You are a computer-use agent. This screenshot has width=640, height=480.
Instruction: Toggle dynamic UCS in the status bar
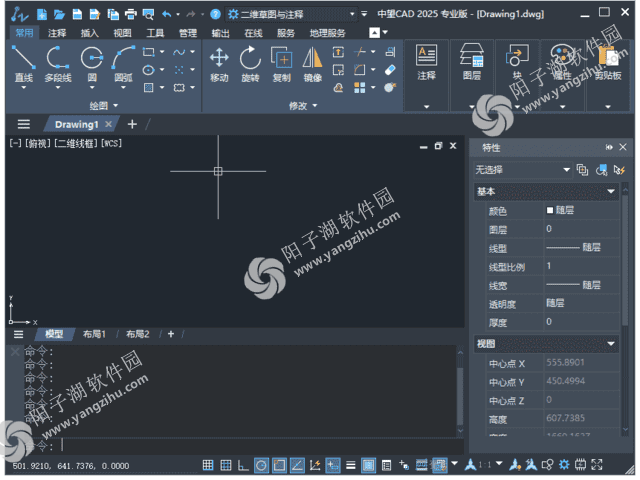click(315, 465)
